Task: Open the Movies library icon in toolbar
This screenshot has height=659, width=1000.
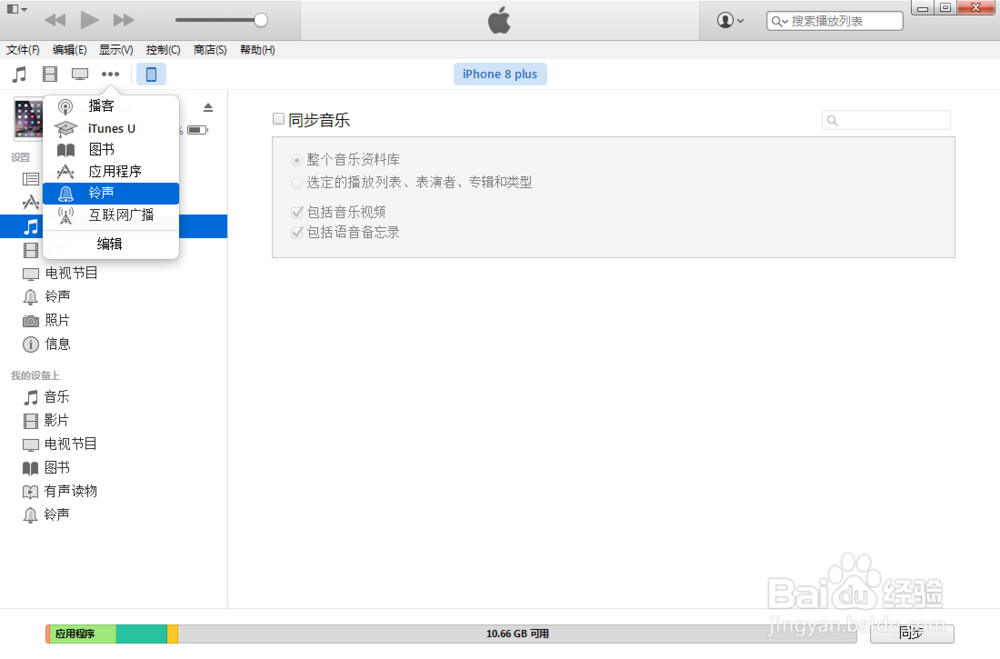Action: tap(50, 75)
